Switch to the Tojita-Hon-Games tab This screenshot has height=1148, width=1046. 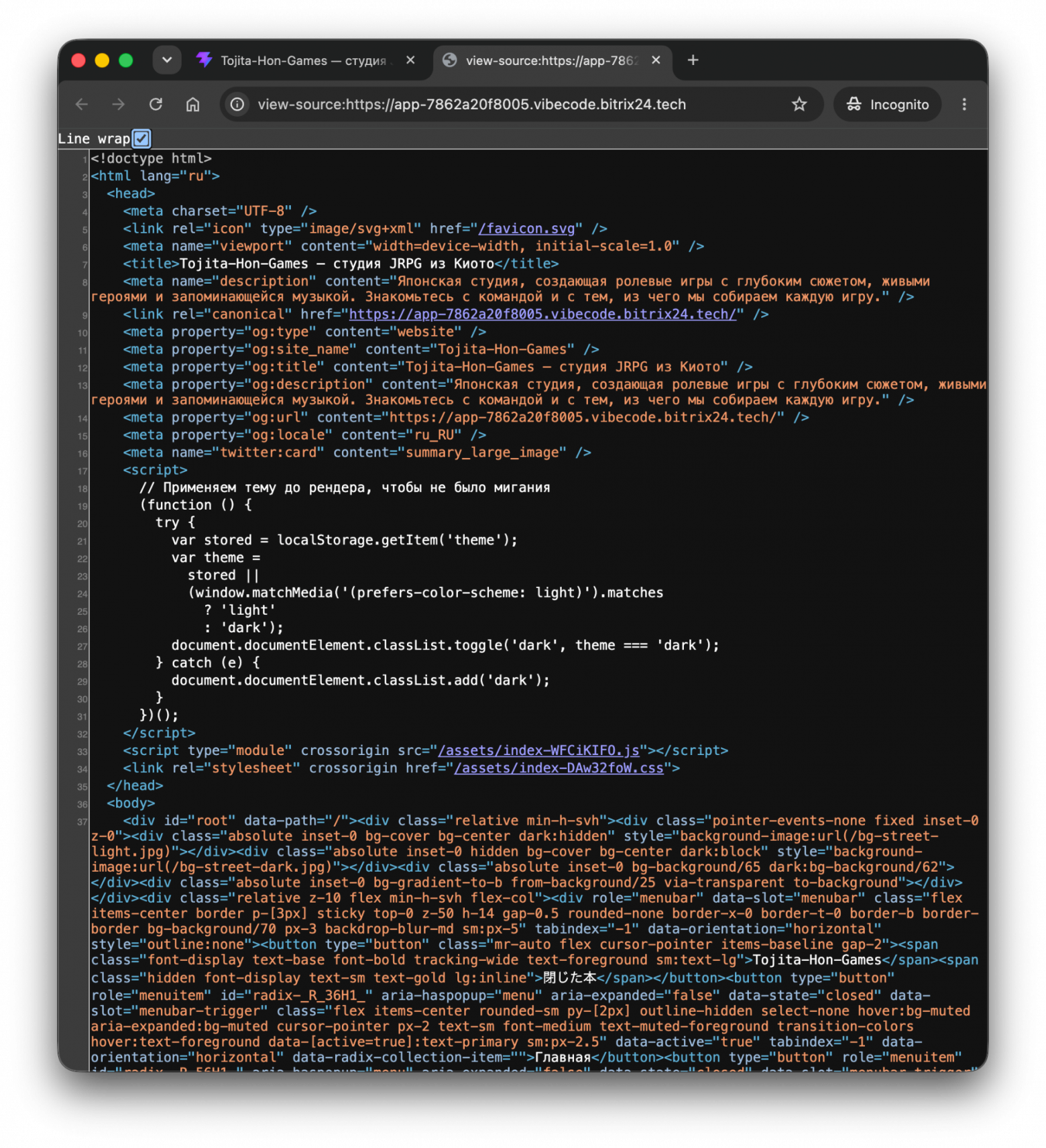(305, 60)
